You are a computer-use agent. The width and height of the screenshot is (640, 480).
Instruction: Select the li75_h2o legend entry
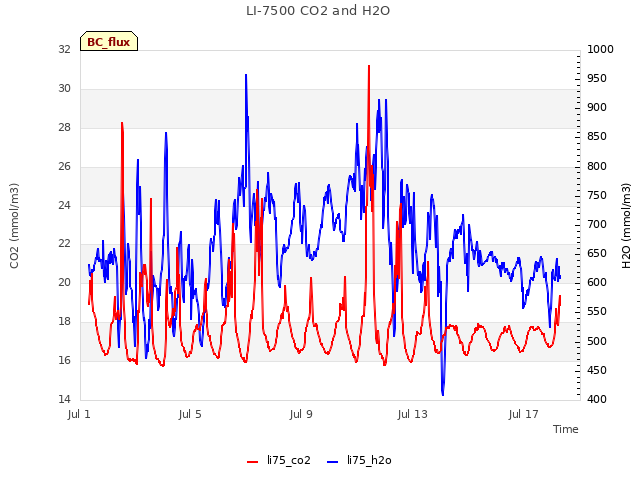click(359, 460)
